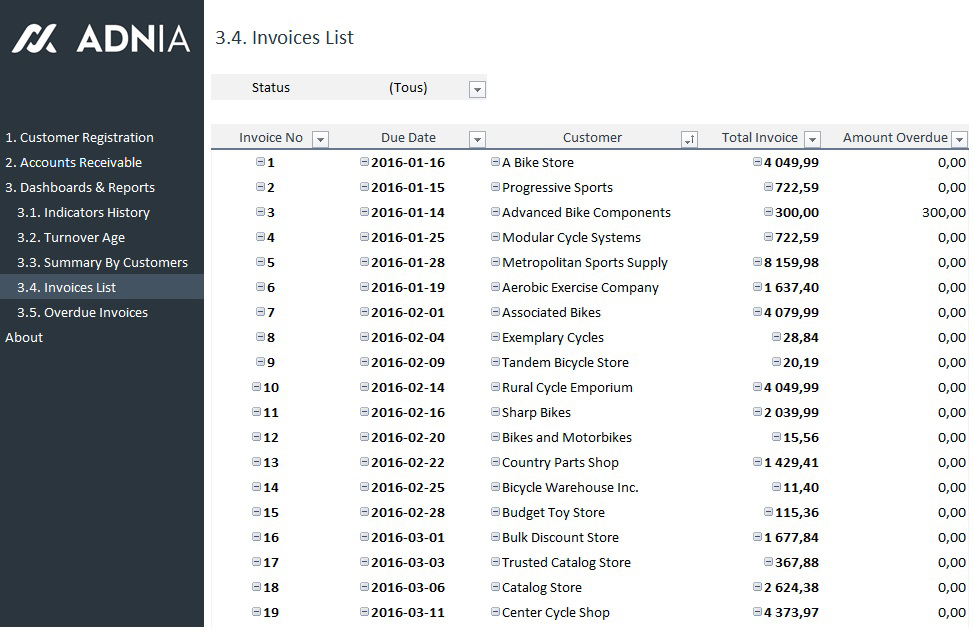Open Indicators History report
The height and width of the screenshot is (633, 973).
pyautogui.click(x=83, y=213)
